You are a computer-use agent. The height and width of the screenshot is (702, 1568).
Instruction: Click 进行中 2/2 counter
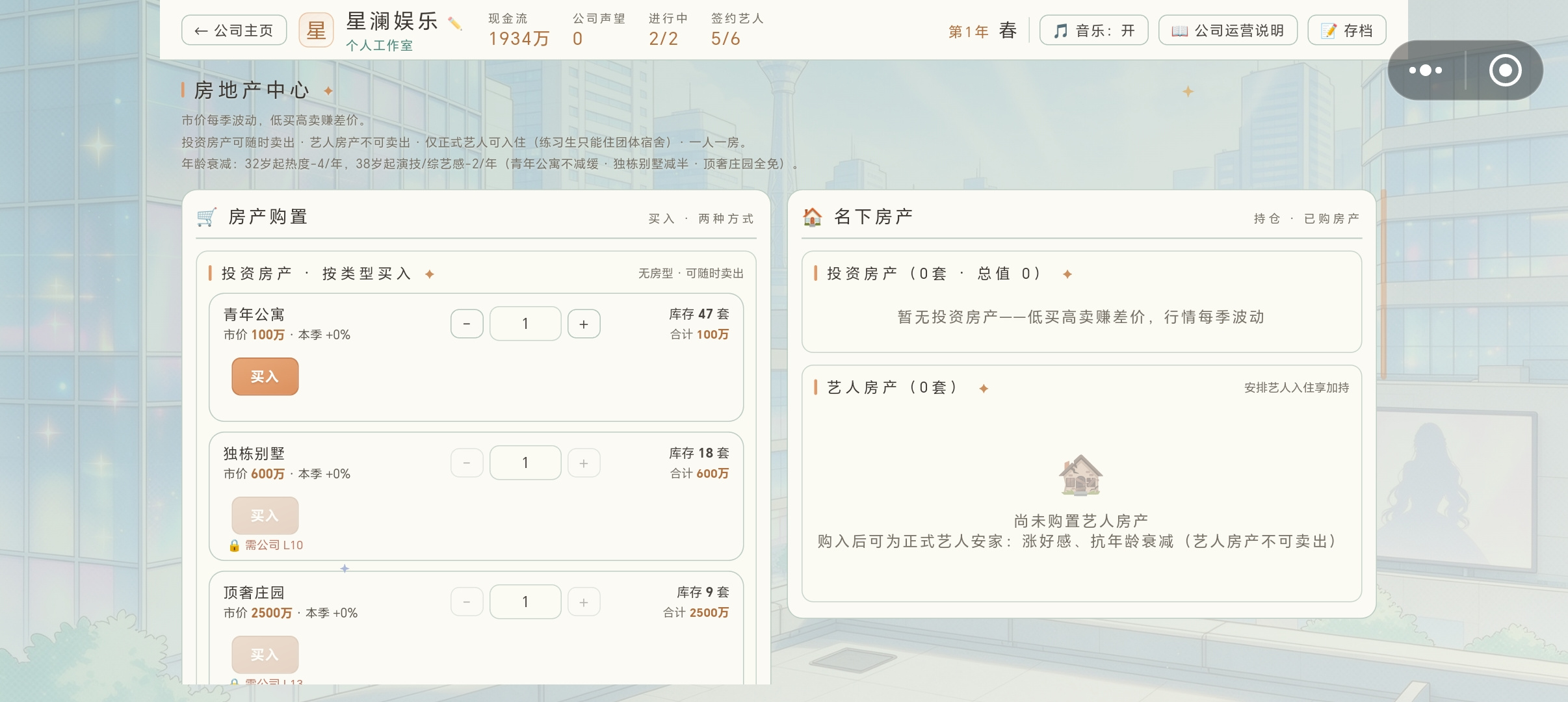point(668,30)
